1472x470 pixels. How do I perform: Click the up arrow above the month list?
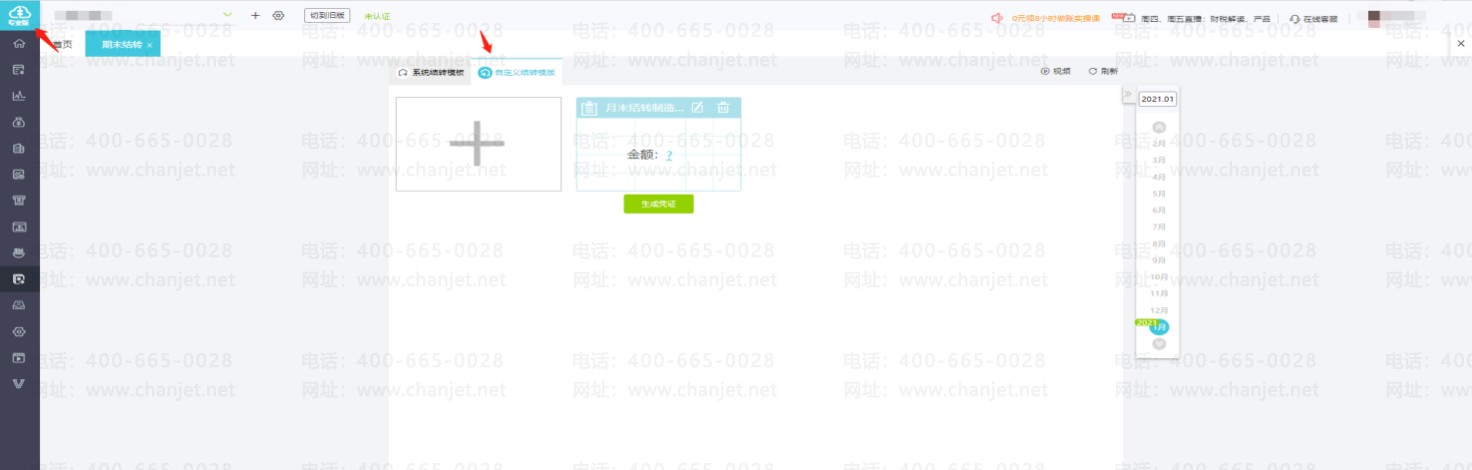click(1159, 127)
